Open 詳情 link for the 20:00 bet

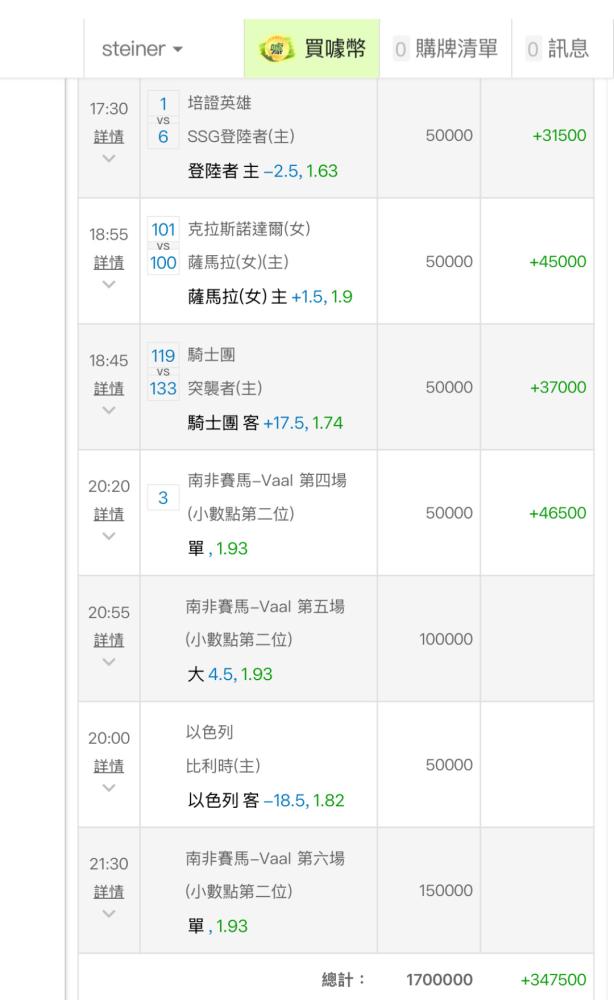[109, 766]
